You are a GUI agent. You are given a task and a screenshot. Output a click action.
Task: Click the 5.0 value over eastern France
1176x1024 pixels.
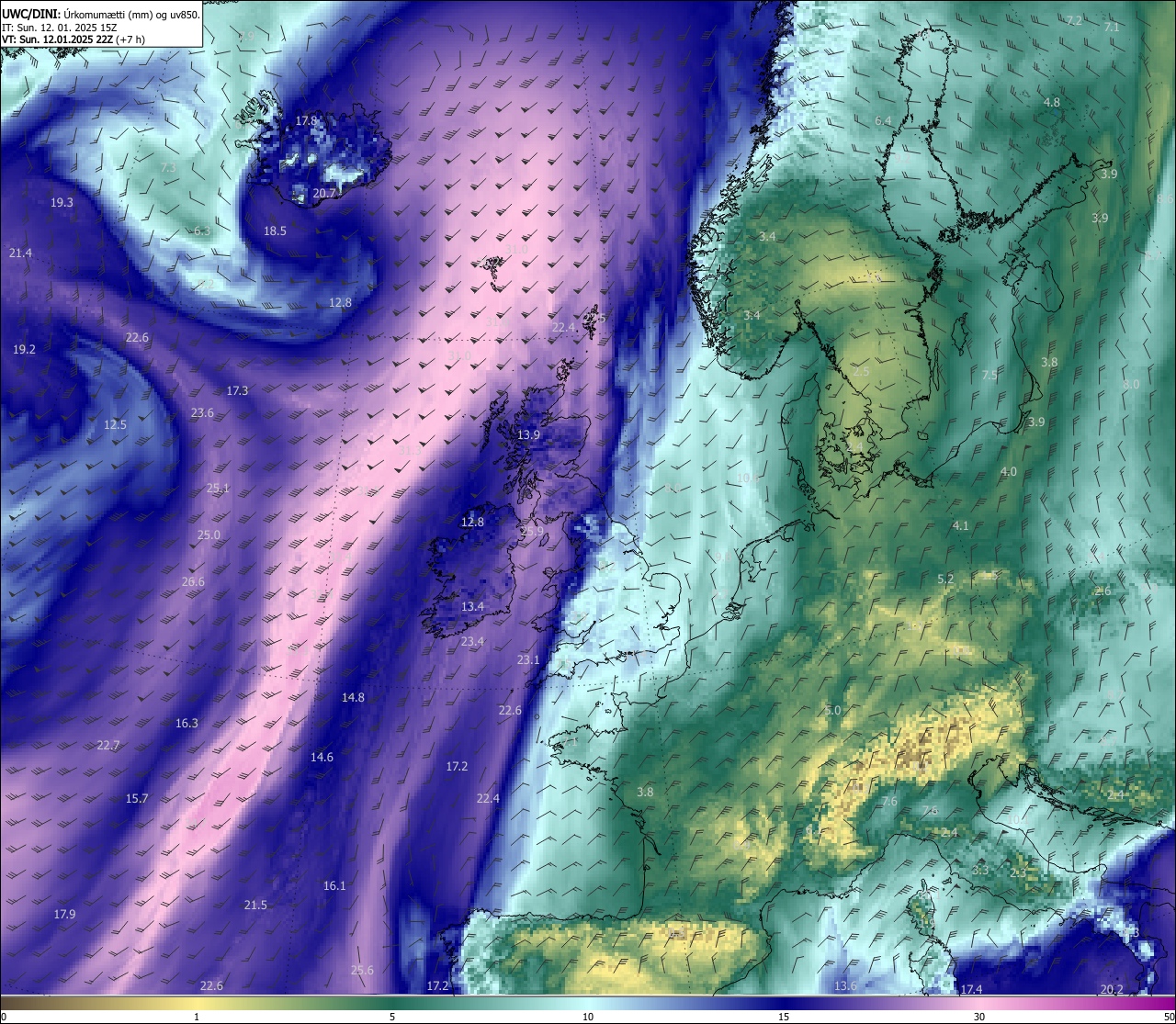pyautogui.click(x=833, y=711)
